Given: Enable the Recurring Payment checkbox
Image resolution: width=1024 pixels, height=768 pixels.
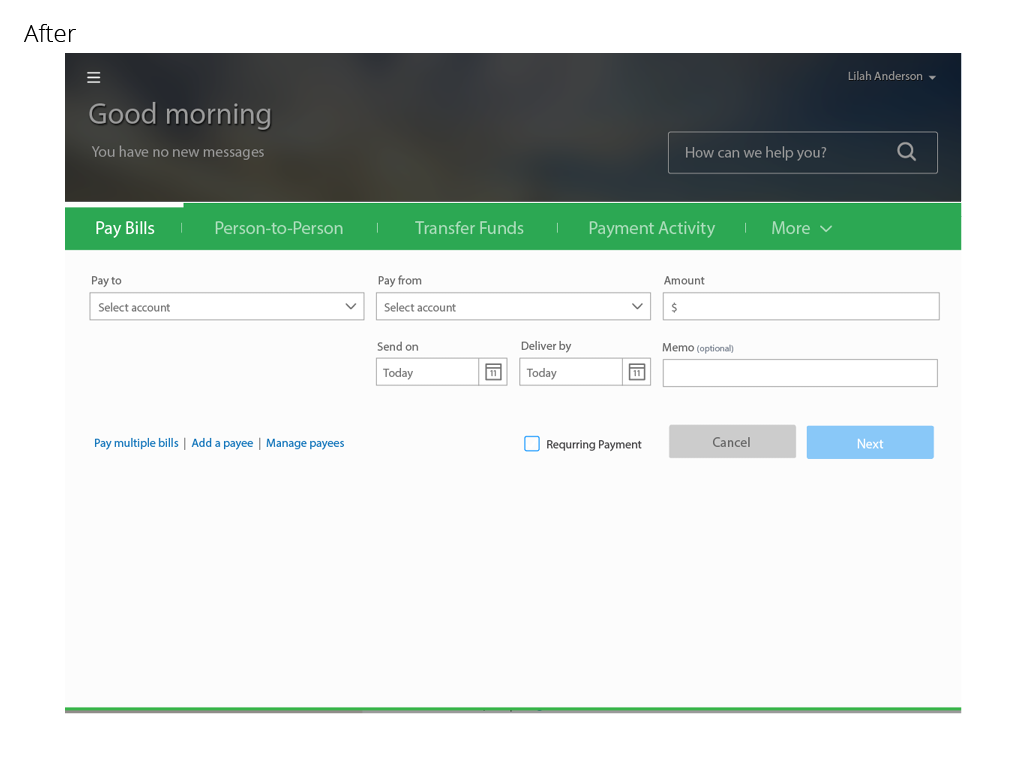Looking at the screenshot, I should pyautogui.click(x=532, y=444).
